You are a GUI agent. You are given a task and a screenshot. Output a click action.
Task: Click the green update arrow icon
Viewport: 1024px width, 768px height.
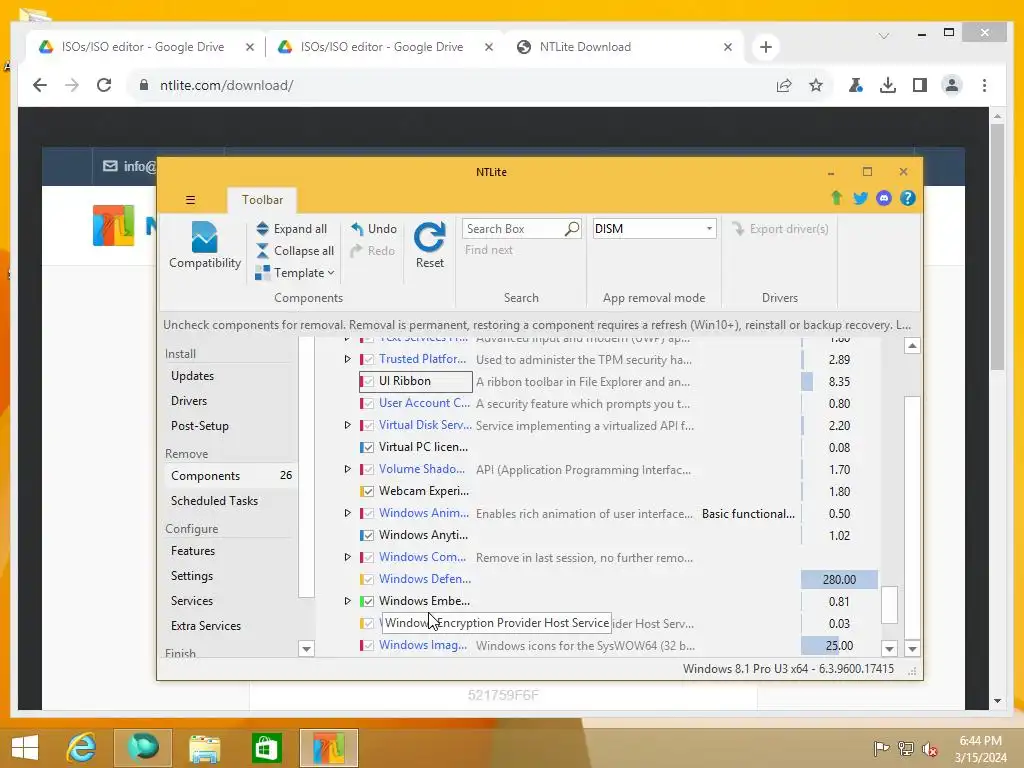click(836, 198)
